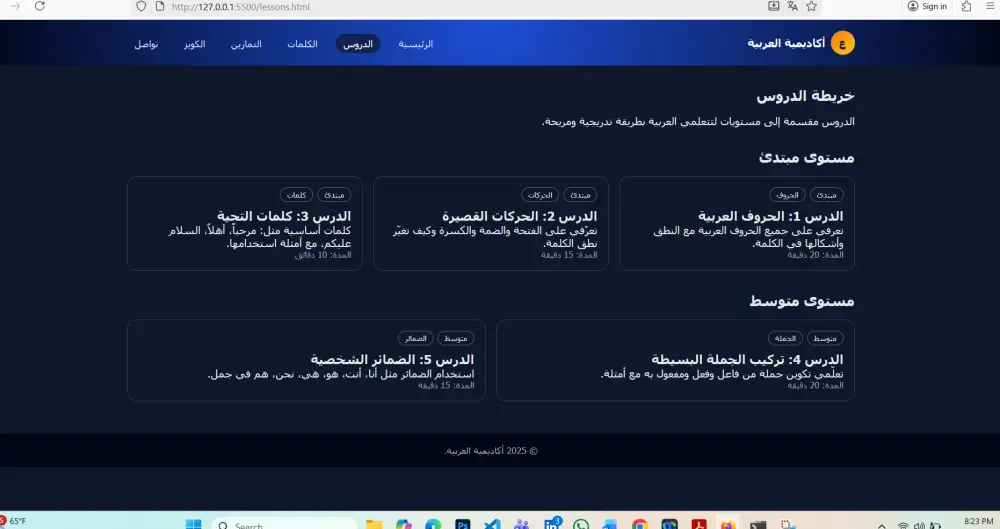
Task: Open Microsoft Teams from the taskbar
Action: coord(522,525)
